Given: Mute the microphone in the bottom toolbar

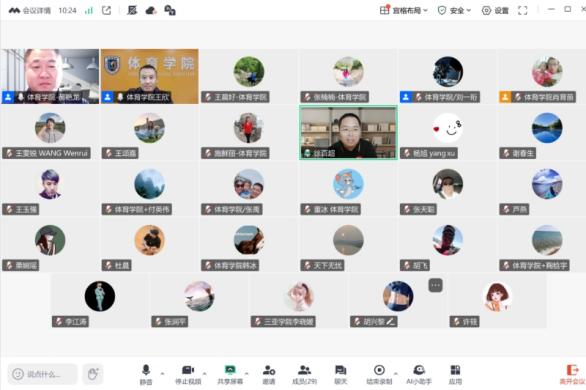Looking at the screenshot, I should pos(146,374).
